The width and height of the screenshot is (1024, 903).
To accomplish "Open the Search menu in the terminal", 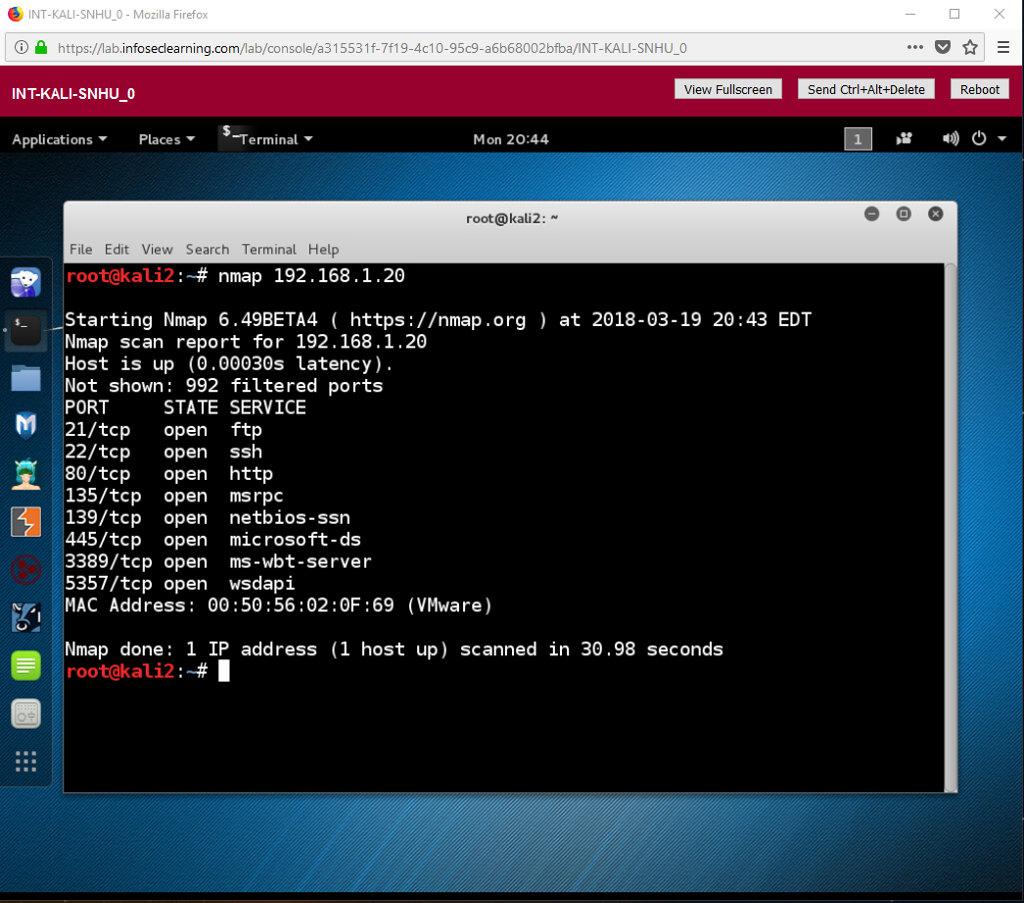I will click(x=207, y=249).
